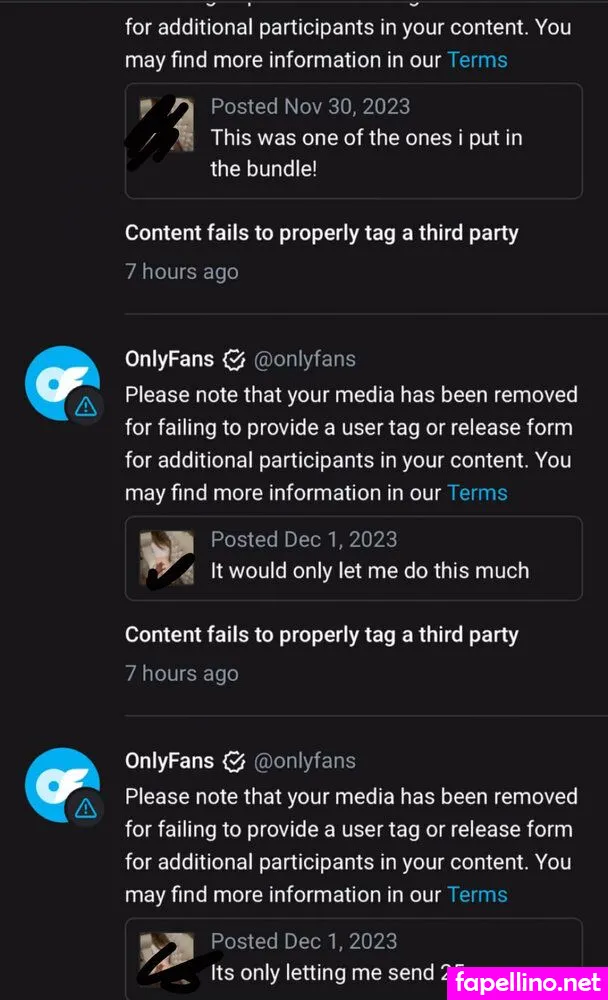Click the verified checkmark beside the second OnlyFans name
The height and width of the screenshot is (1000, 608).
click(x=234, y=360)
